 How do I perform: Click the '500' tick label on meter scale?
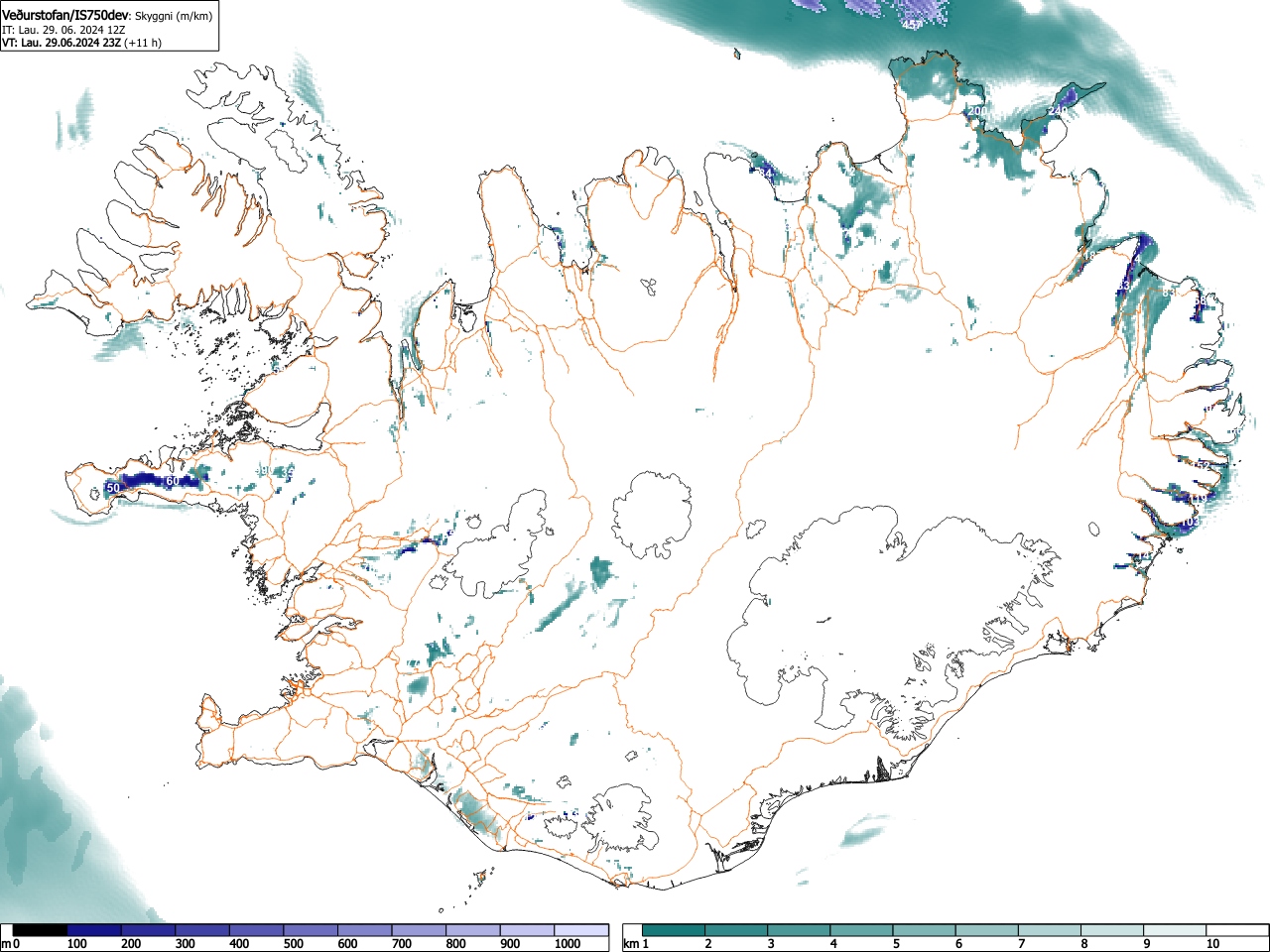pos(293,944)
